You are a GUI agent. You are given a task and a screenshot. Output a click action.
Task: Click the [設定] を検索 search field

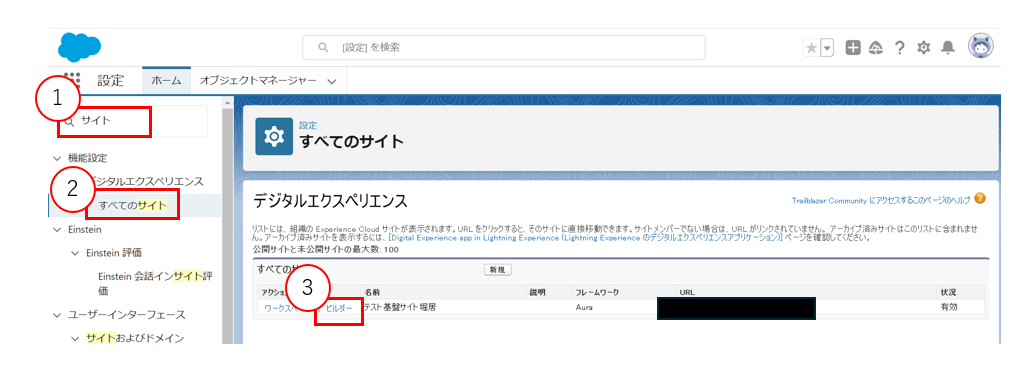(504, 47)
